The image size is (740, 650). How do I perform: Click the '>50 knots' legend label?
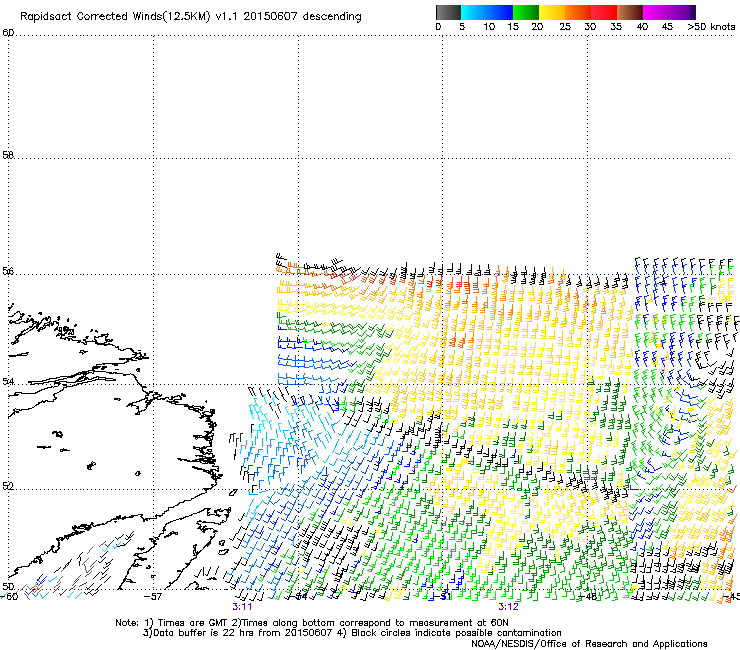coord(711,27)
